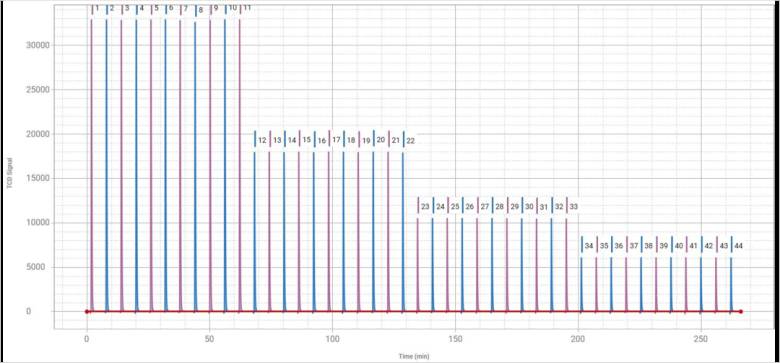780x363 pixels.
Task: Click peak label 41
Action: pyautogui.click(x=693, y=246)
